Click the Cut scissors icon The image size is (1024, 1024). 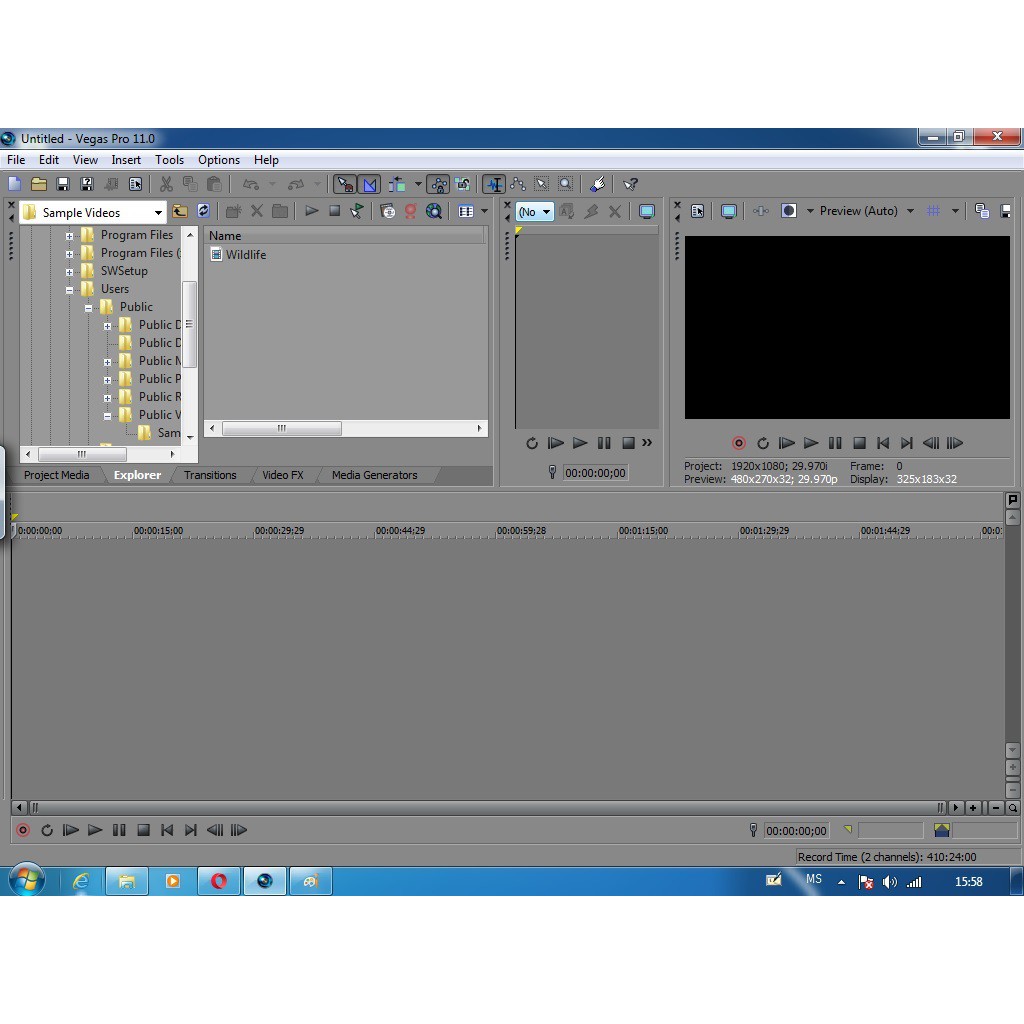coord(167,184)
